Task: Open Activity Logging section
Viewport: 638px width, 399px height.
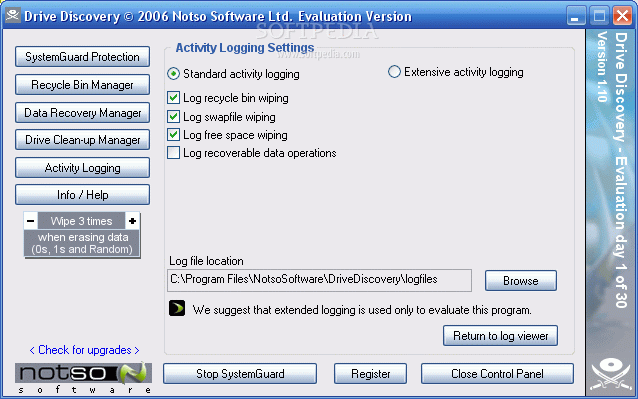Action: point(82,168)
